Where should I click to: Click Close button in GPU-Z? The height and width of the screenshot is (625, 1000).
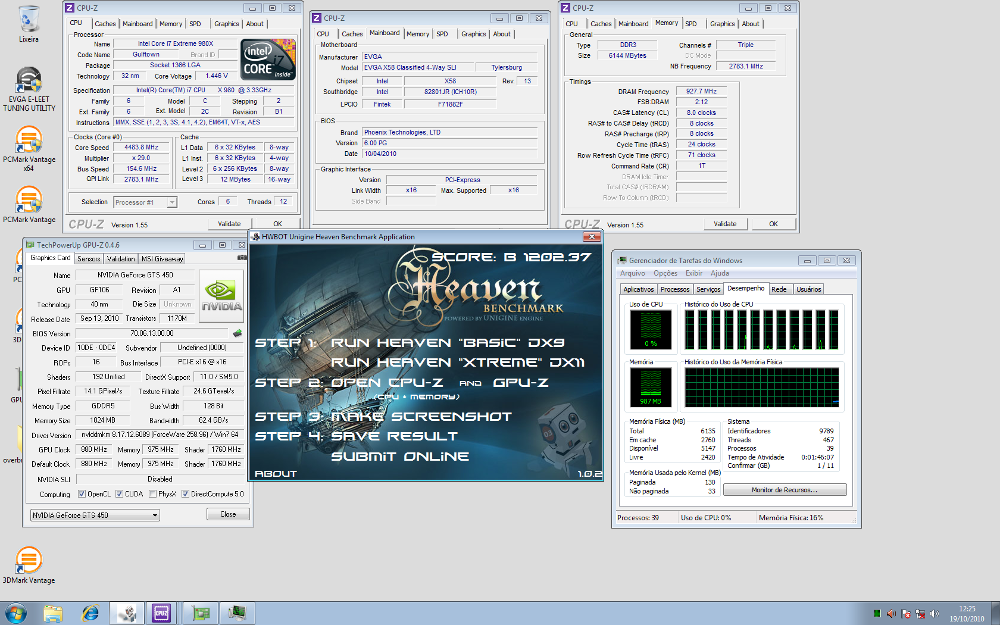coord(228,514)
